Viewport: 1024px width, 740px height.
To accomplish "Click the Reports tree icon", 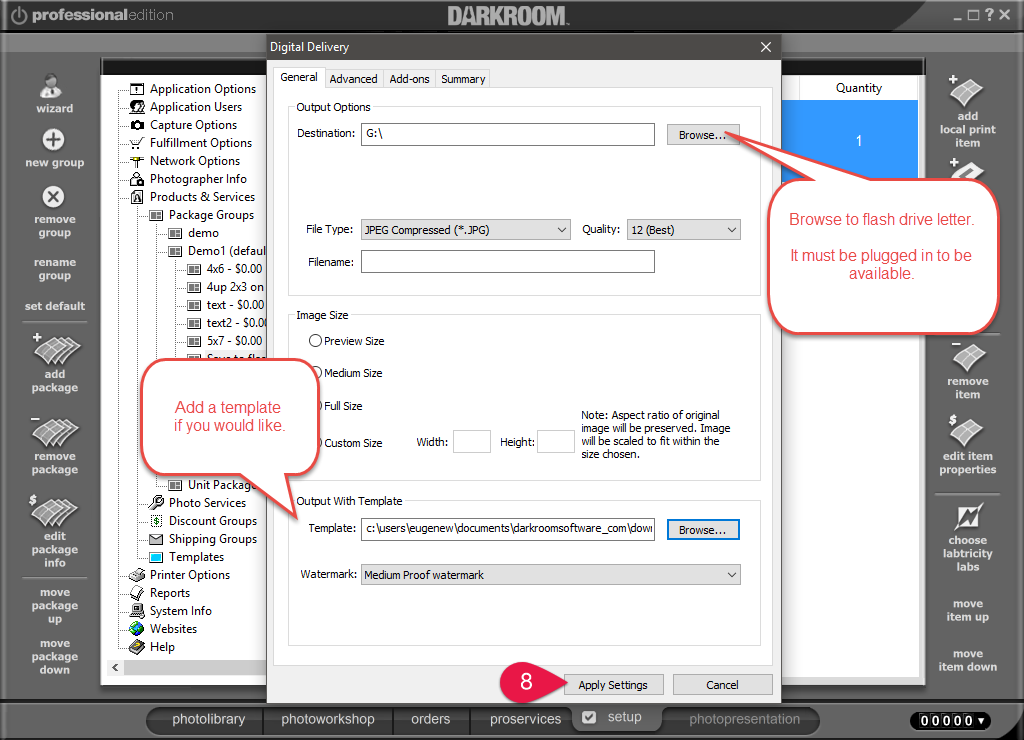I will point(136,593).
